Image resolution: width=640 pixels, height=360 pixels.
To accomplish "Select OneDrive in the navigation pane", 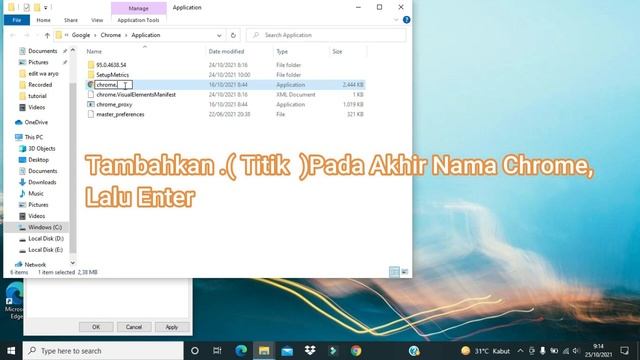I will (36, 122).
